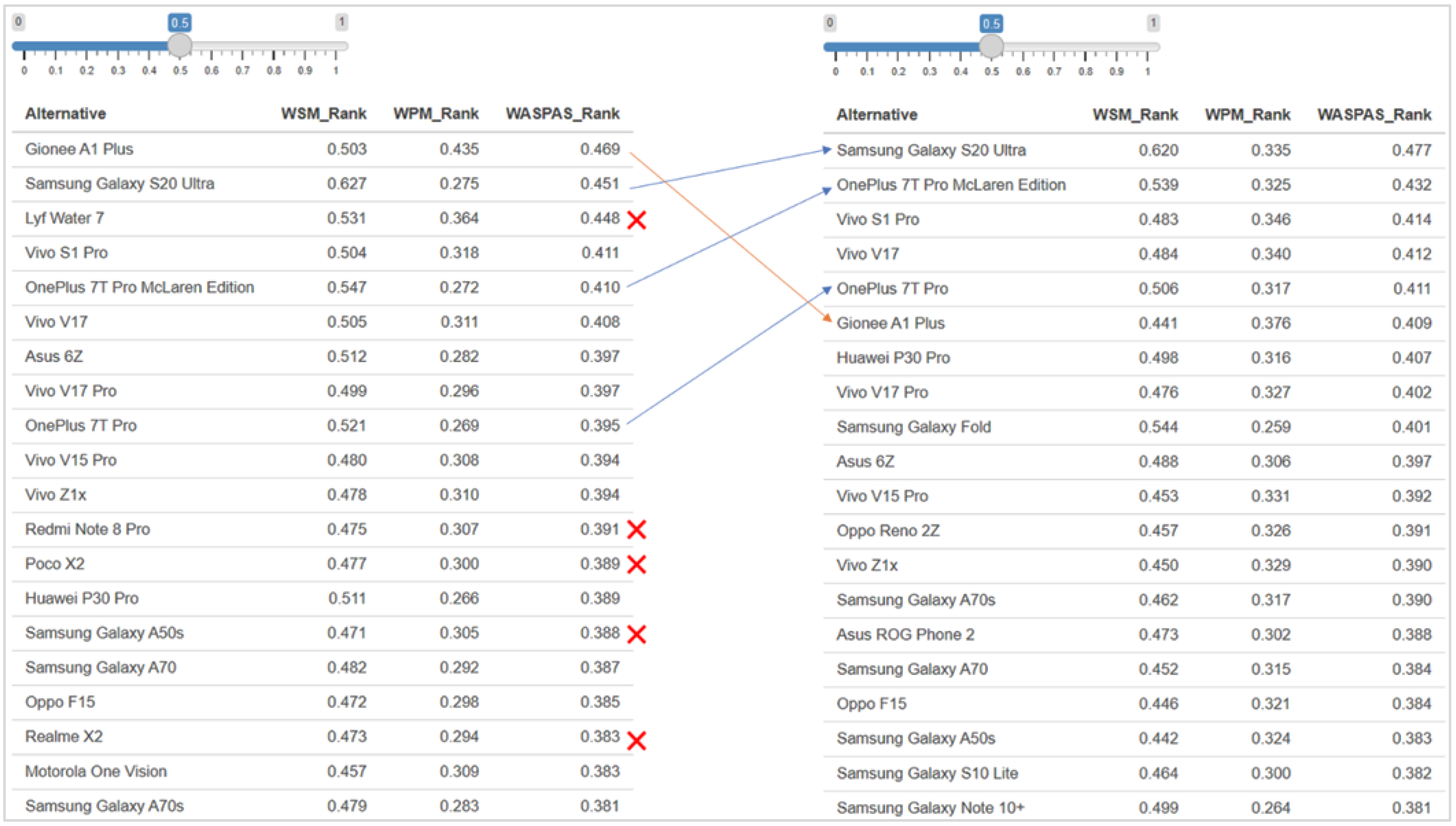Click the red X beside Redmi Note 8 Pro
The image size is (1456, 826).
[x=636, y=529]
